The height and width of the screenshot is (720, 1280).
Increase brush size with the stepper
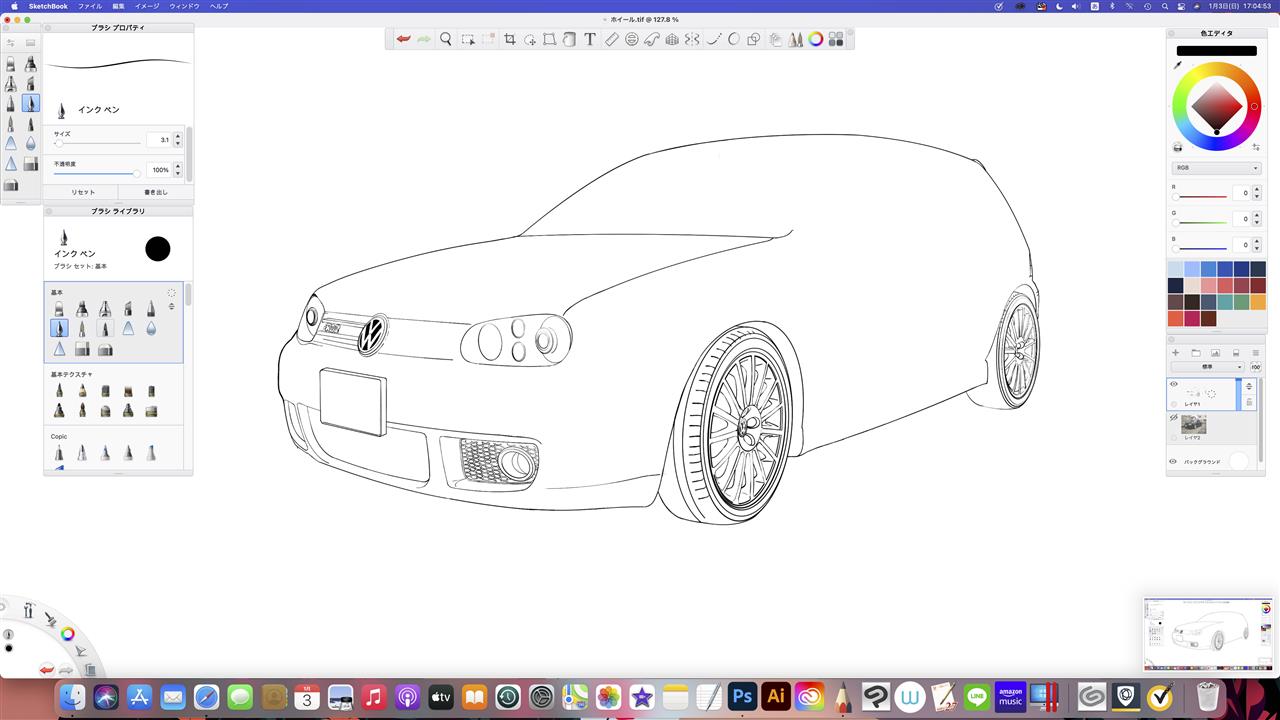178,136
